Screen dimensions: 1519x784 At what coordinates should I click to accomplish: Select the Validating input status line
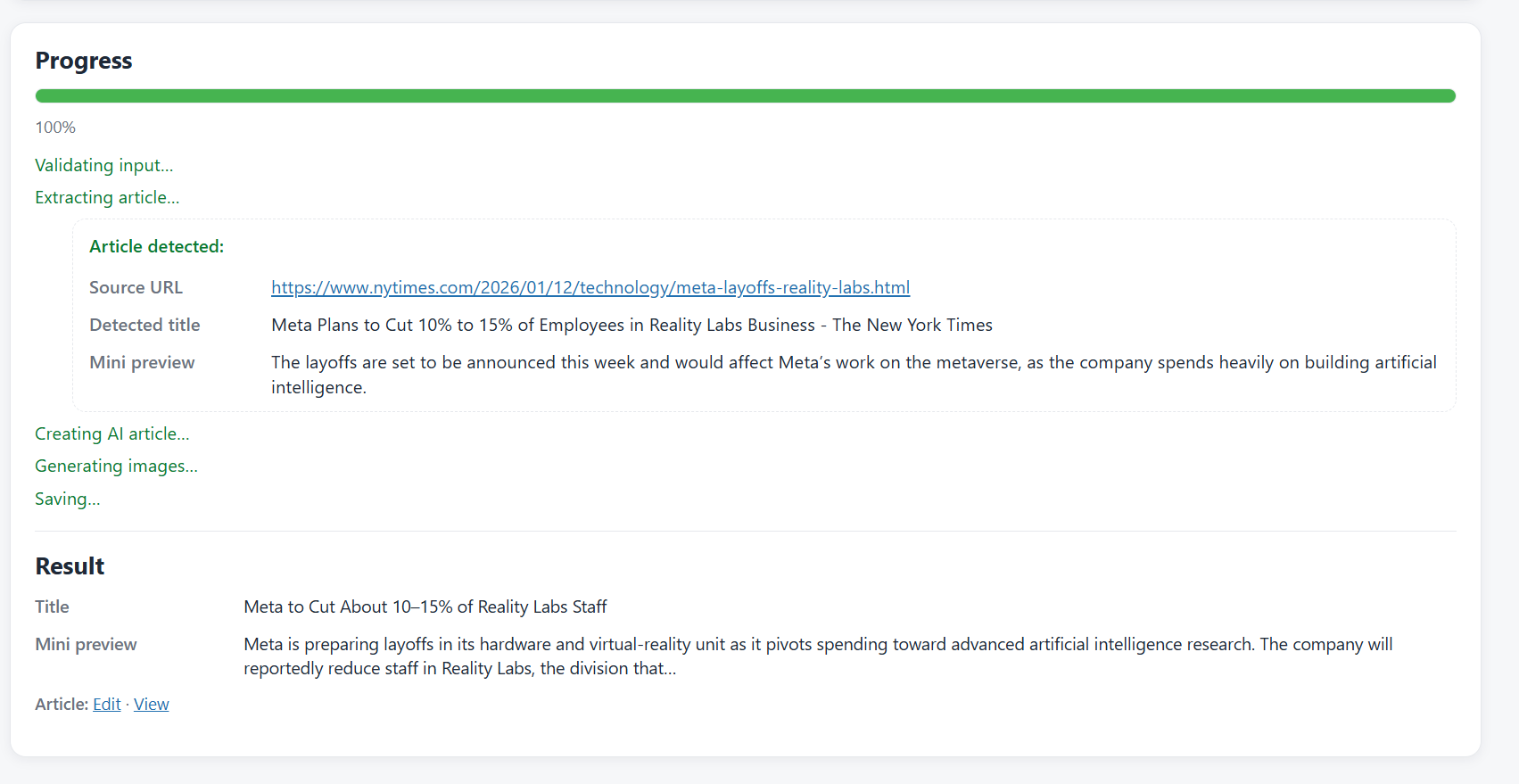point(103,165)
